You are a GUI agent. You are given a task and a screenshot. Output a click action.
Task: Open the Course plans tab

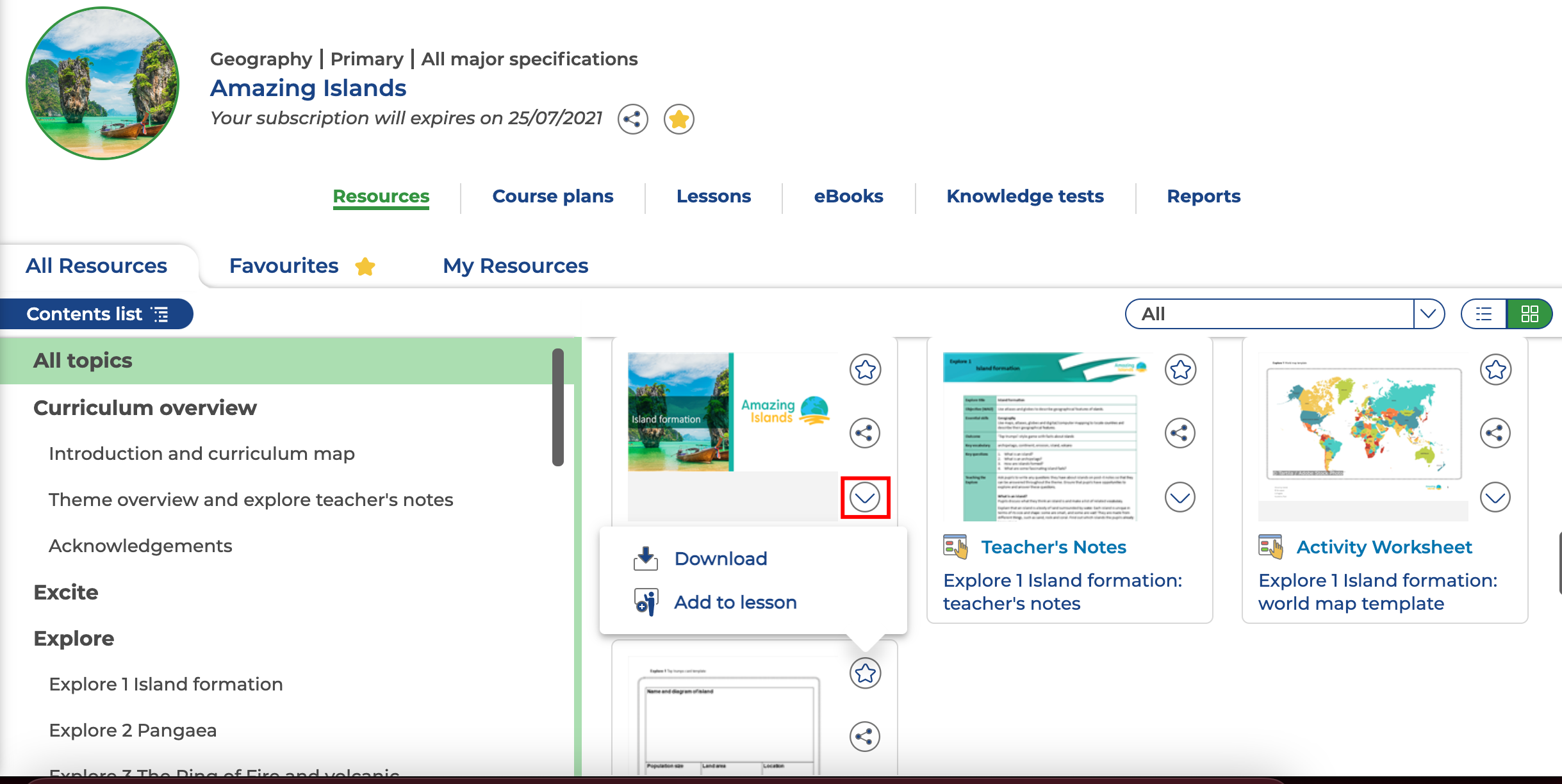coord(552,196)
